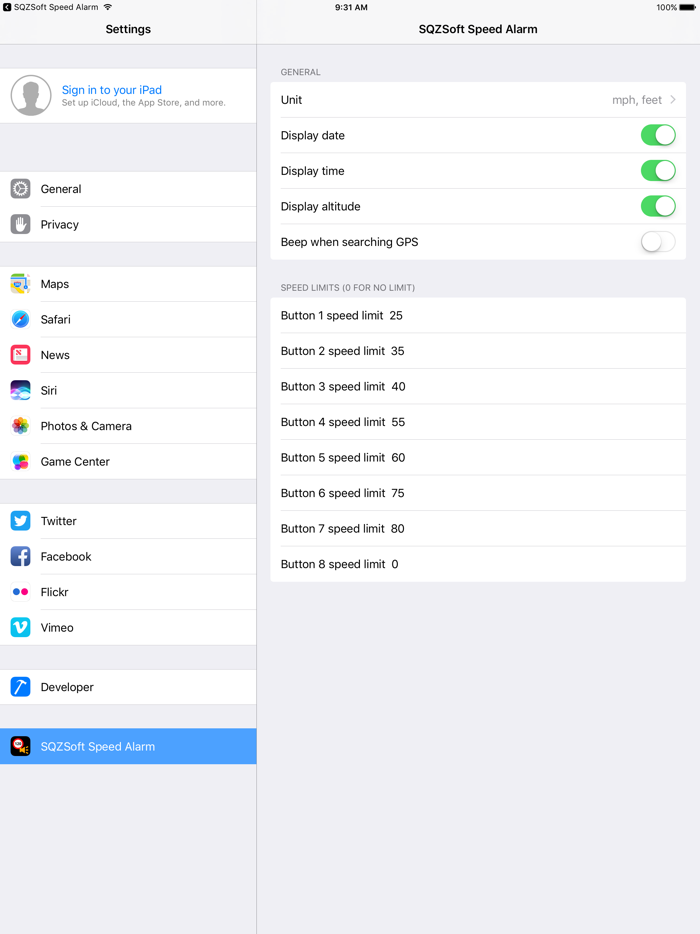Select the Vimeo icon
Image resolution: width=700 pixels, height=934 pixels.
click(20, 627)
